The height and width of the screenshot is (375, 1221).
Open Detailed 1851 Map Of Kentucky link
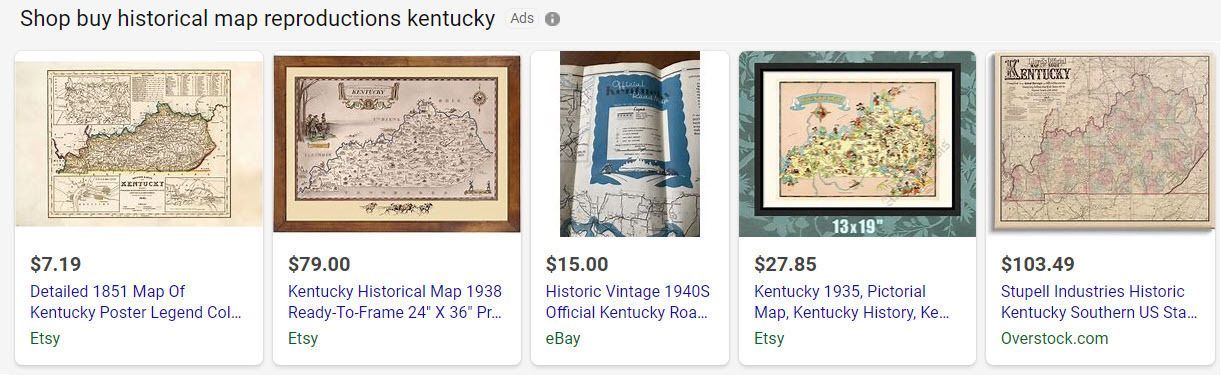point(137,302)
